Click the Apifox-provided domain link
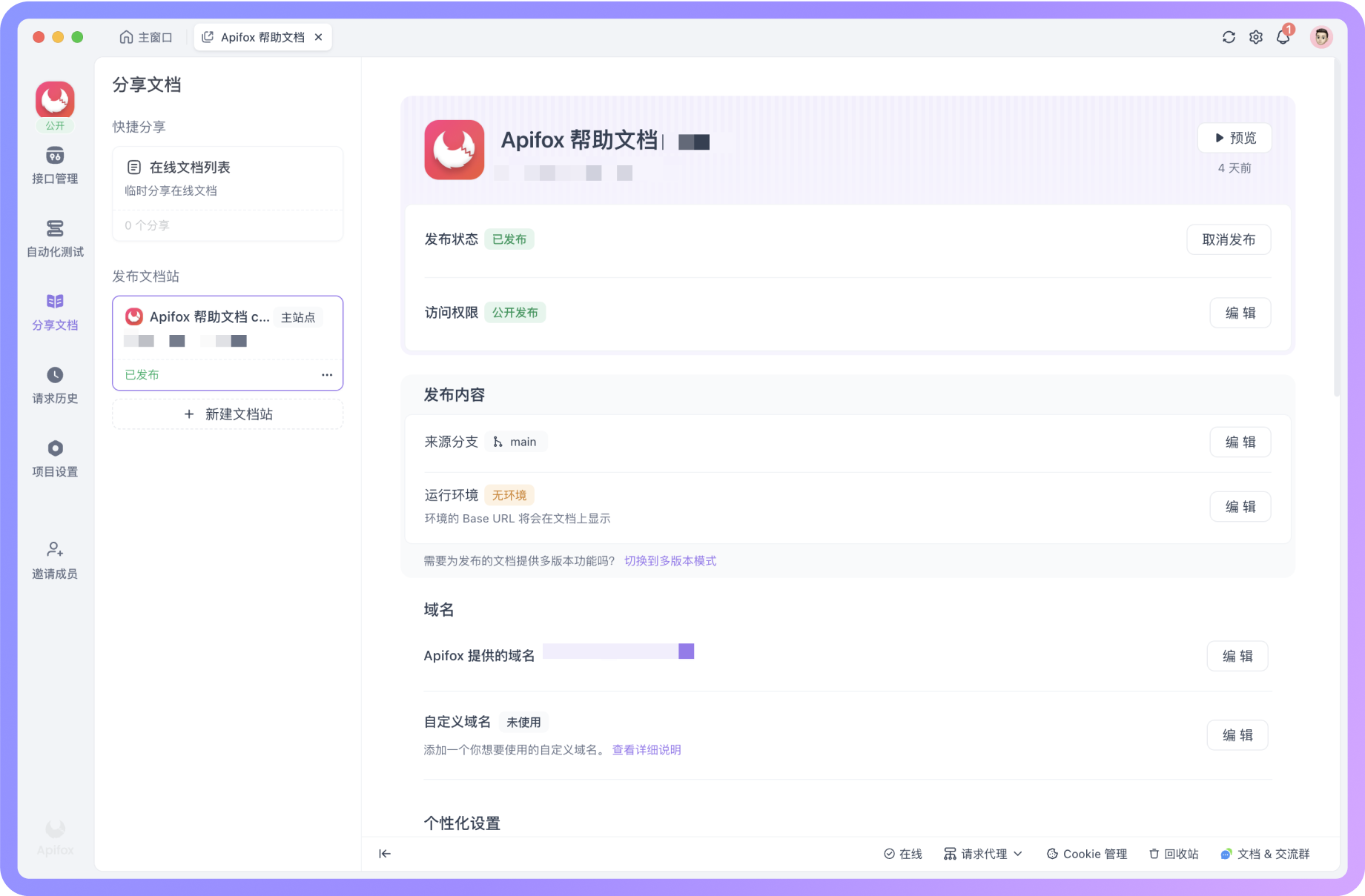The width and height of the screenshot is (1365, 896). point(618,651)
